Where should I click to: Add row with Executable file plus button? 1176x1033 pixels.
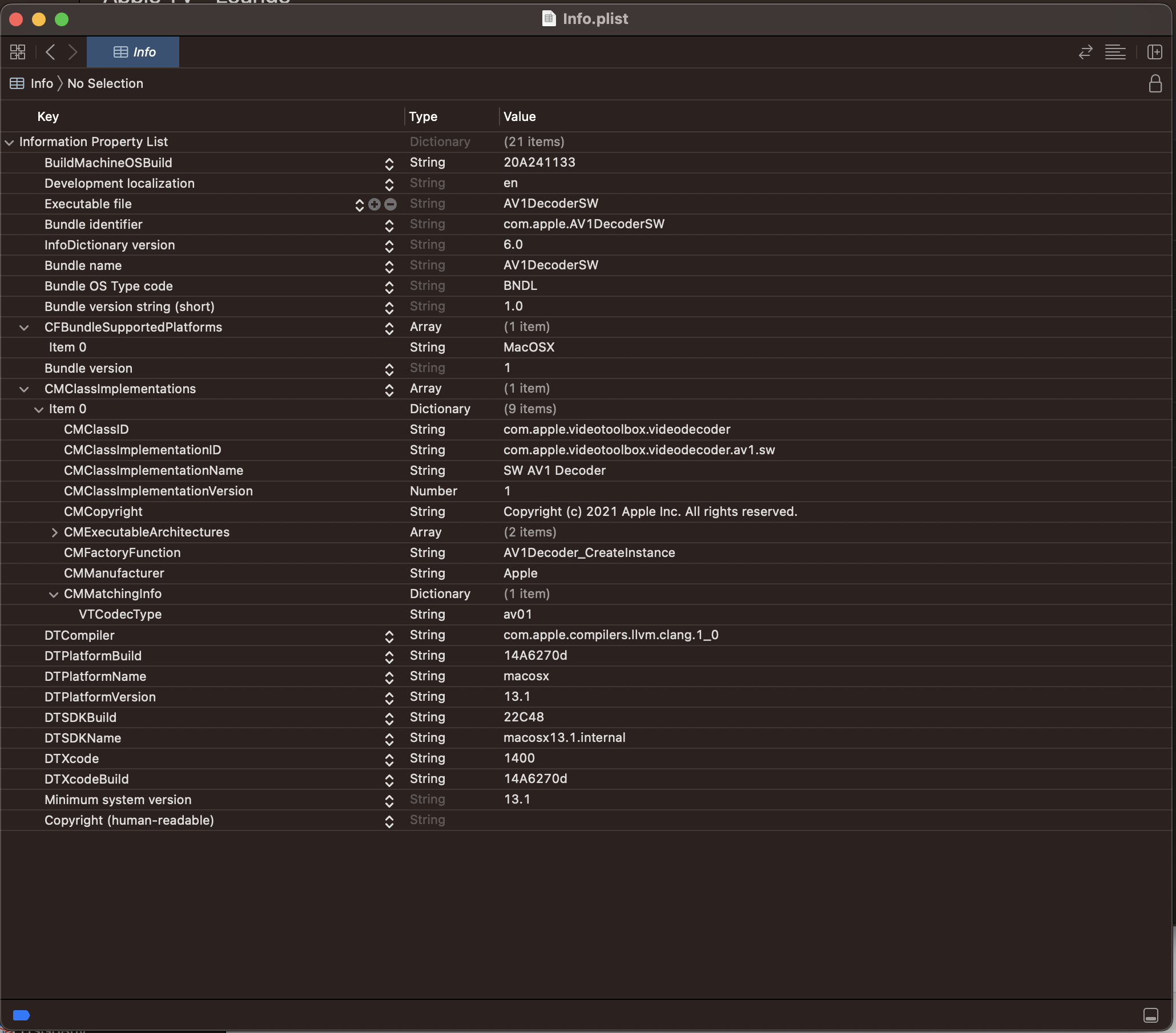coord(374,204)
